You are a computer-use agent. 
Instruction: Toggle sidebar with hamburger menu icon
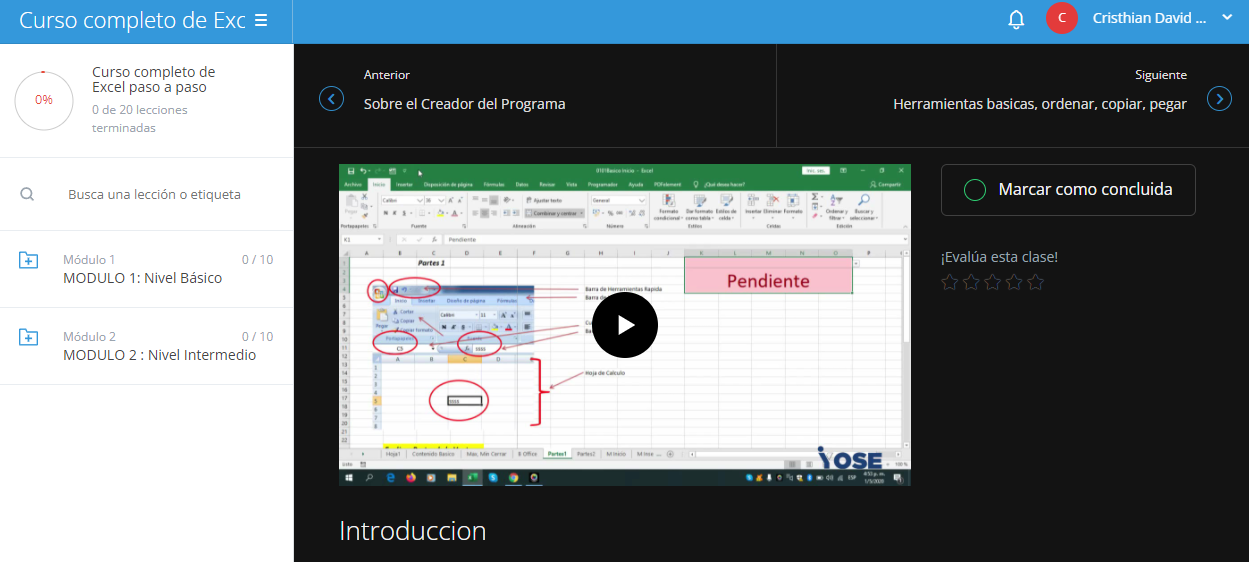tap(261, 20)
